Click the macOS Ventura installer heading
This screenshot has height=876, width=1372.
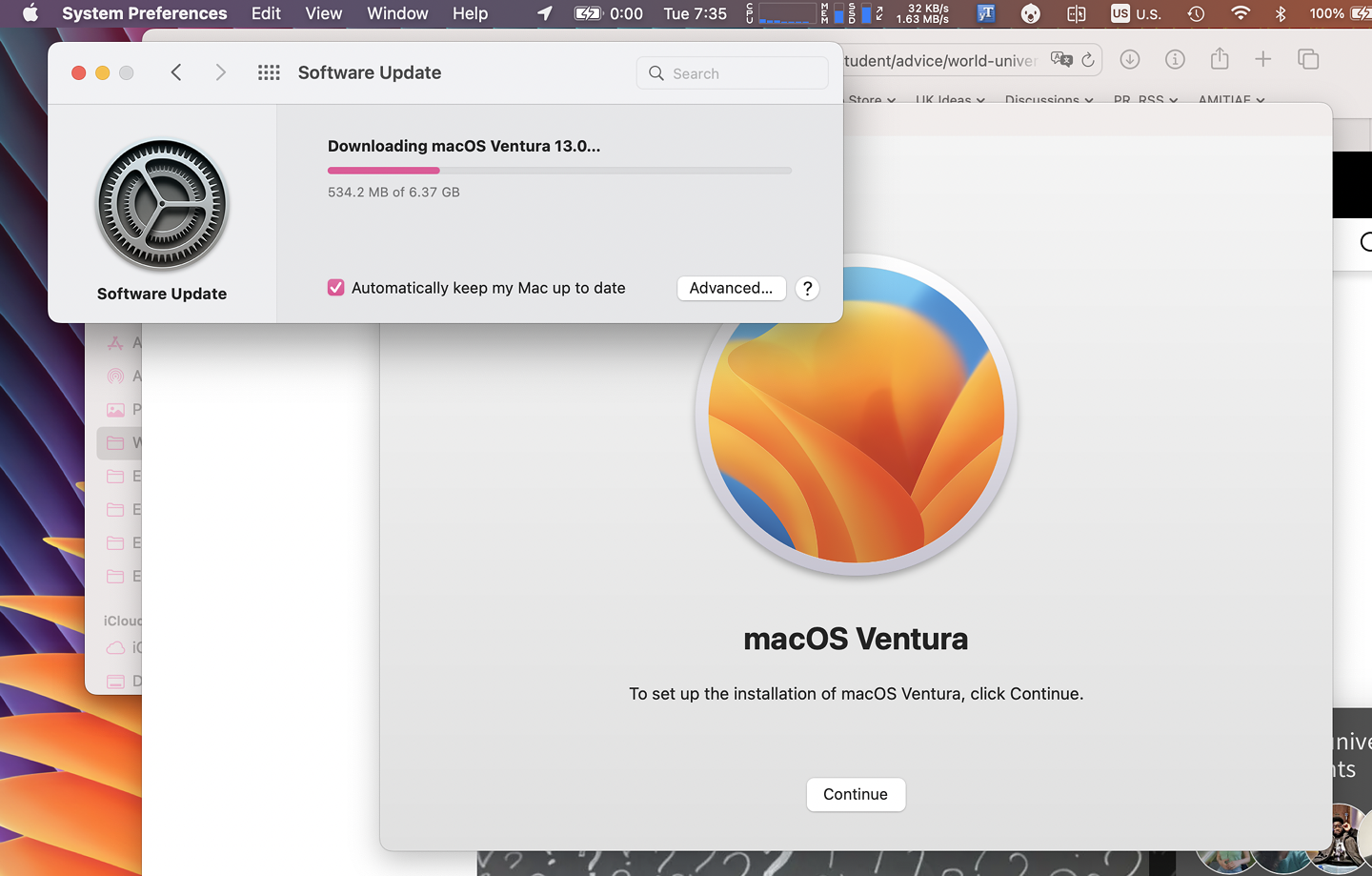(x=856, y=639)
